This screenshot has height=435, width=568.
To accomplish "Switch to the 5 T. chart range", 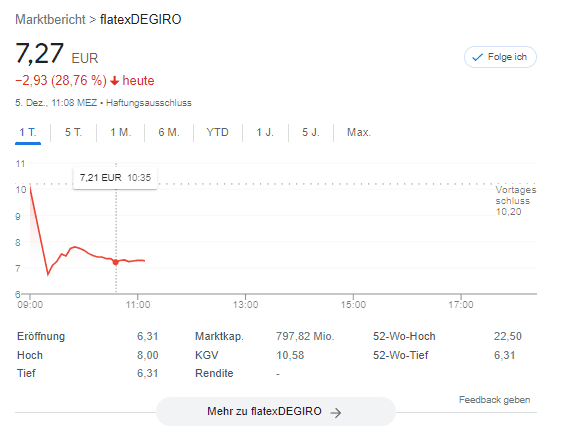I will pyautogui.click(x=74, y=133).
